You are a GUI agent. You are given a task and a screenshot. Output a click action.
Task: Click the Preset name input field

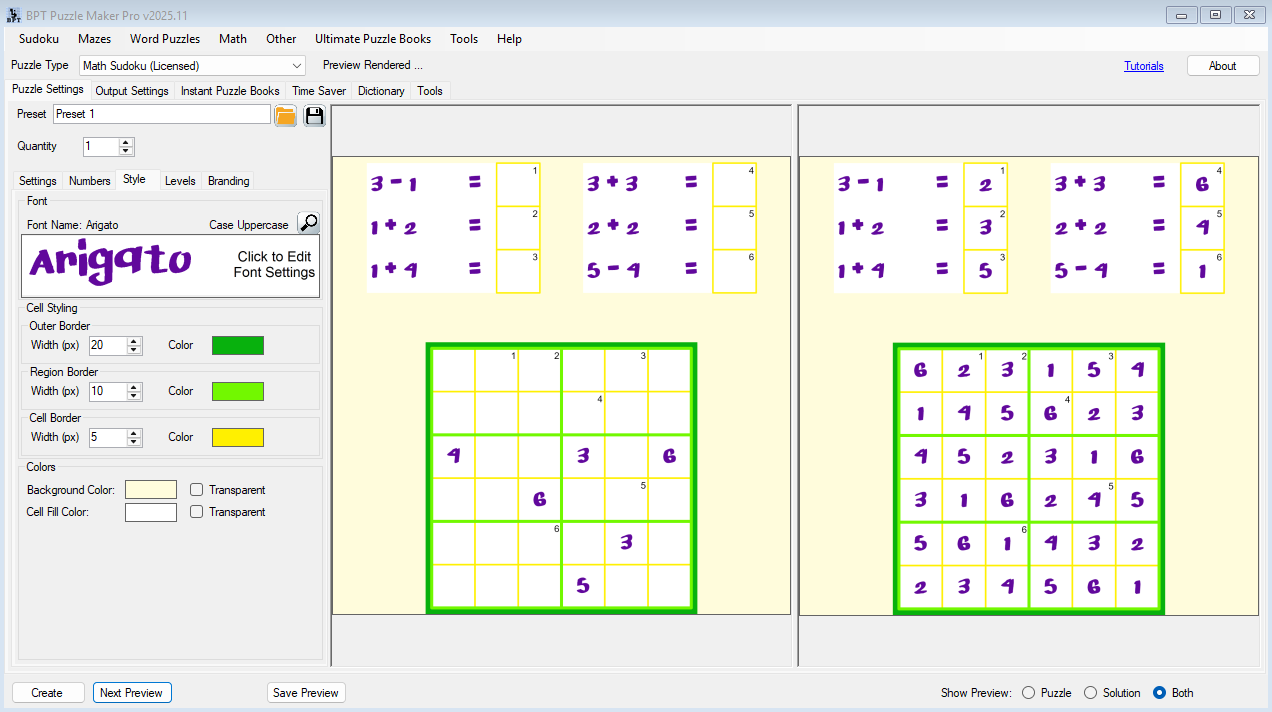160,114
